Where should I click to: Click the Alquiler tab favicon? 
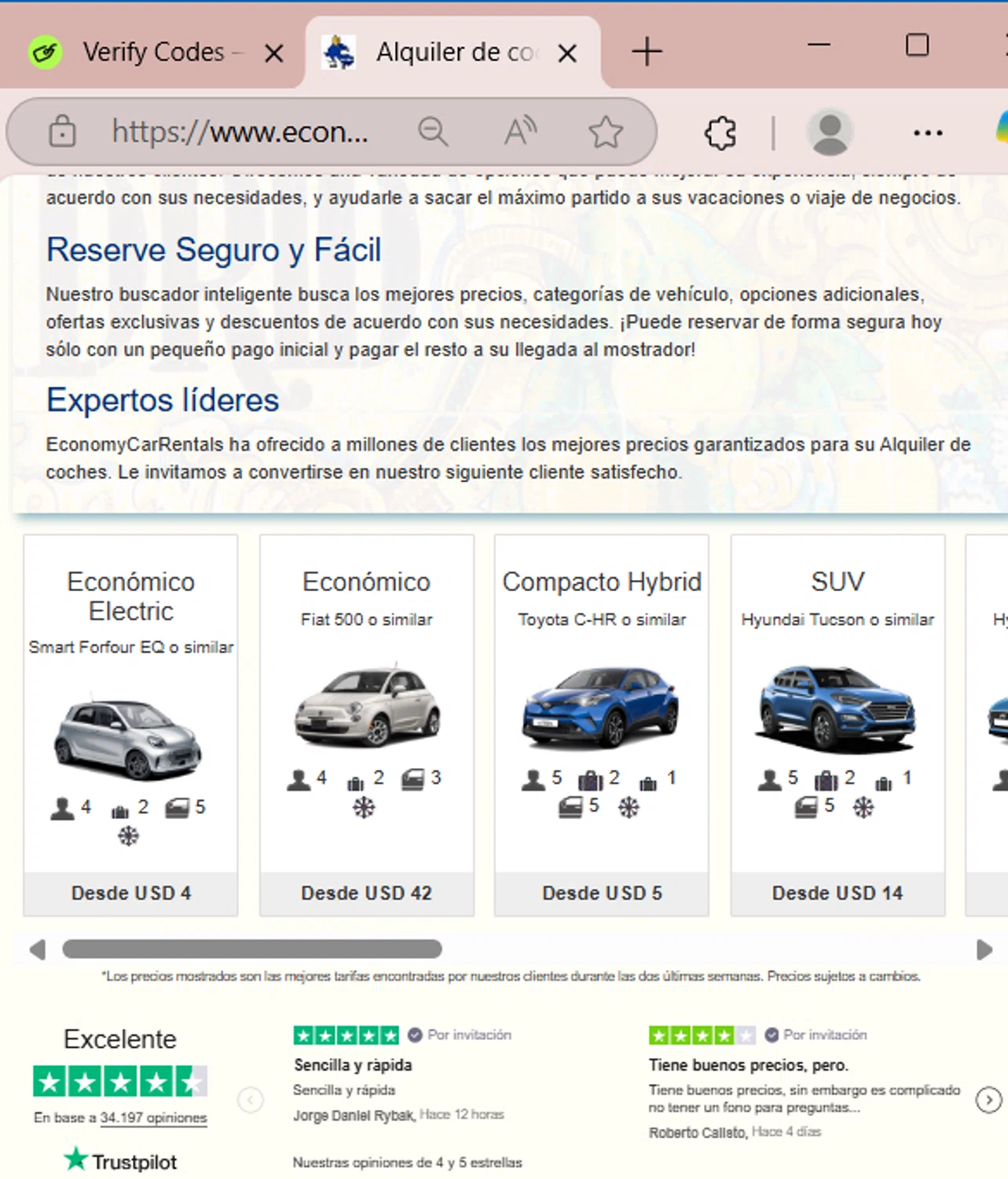(x=339, y=53)
